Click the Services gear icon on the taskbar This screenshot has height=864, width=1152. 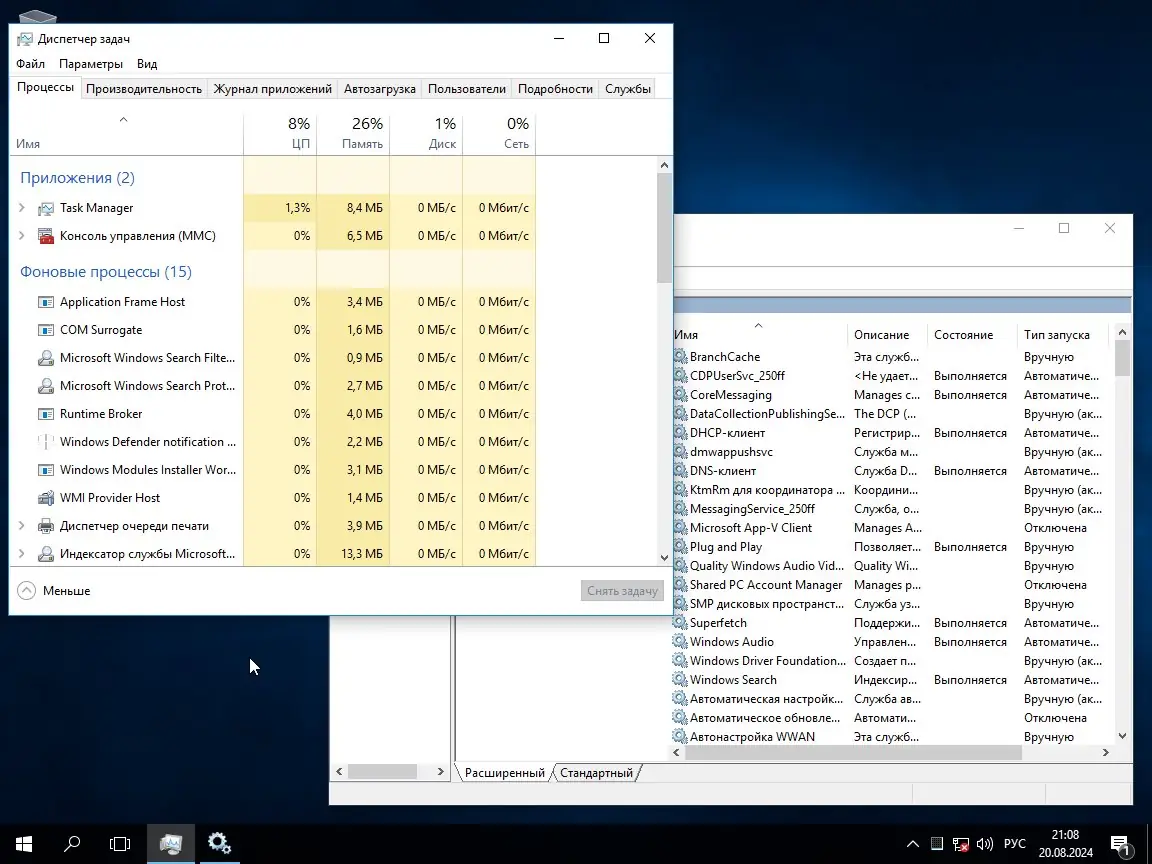click(x=219, y=843)
